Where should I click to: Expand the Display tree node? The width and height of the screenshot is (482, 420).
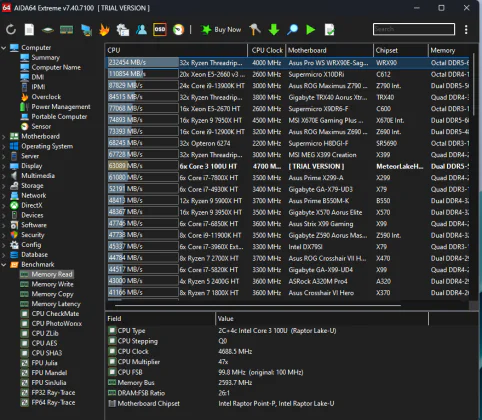(x=4, y=166)
